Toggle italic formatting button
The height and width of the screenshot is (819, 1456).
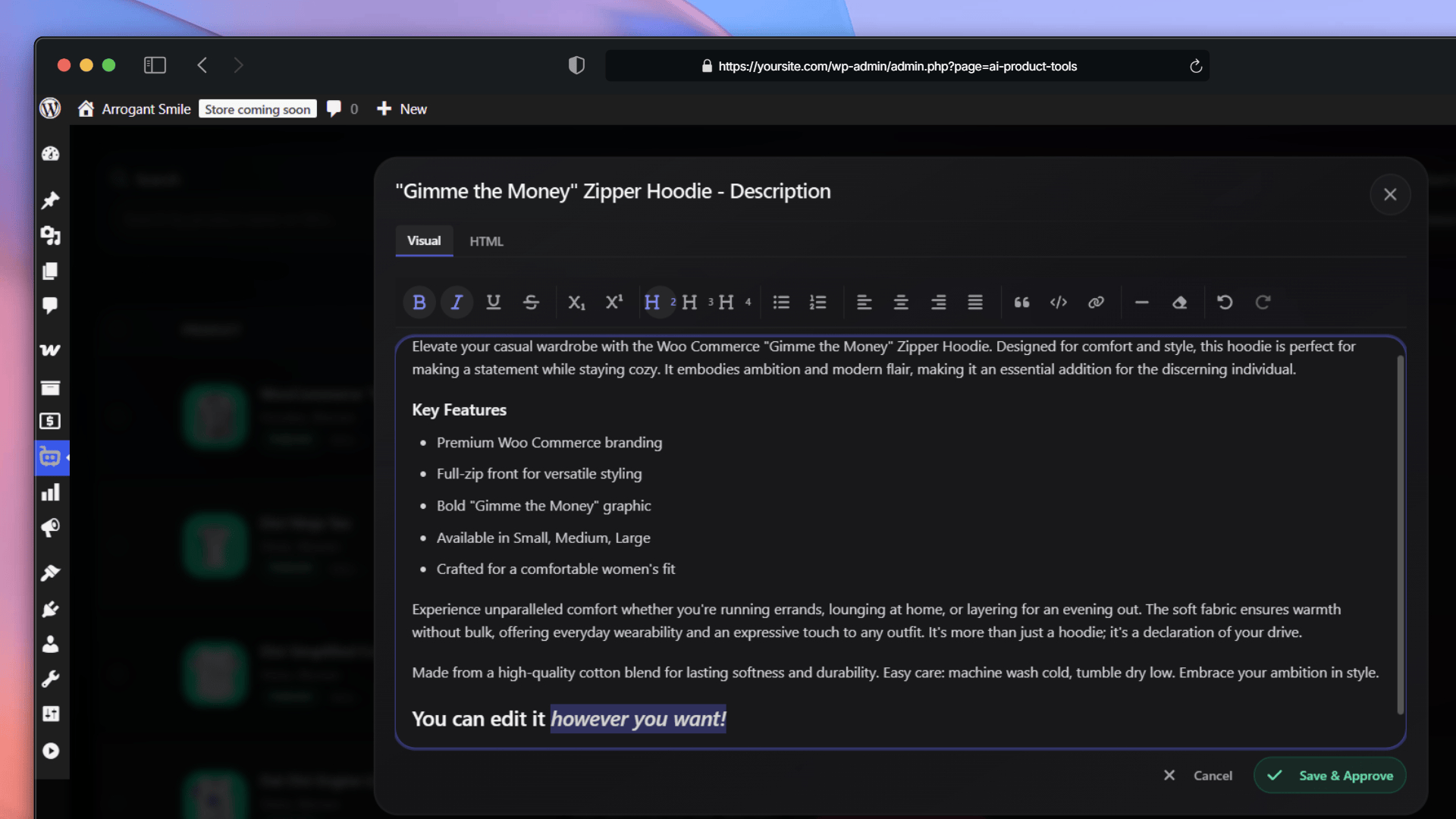[457, 303]
